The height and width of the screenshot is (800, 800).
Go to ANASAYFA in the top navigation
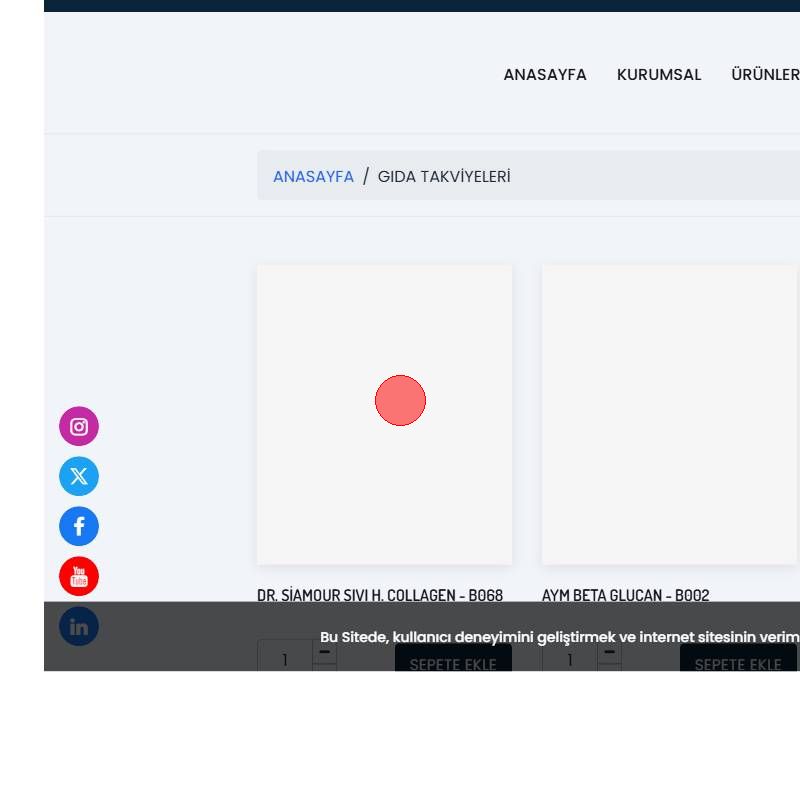[545, 75]
